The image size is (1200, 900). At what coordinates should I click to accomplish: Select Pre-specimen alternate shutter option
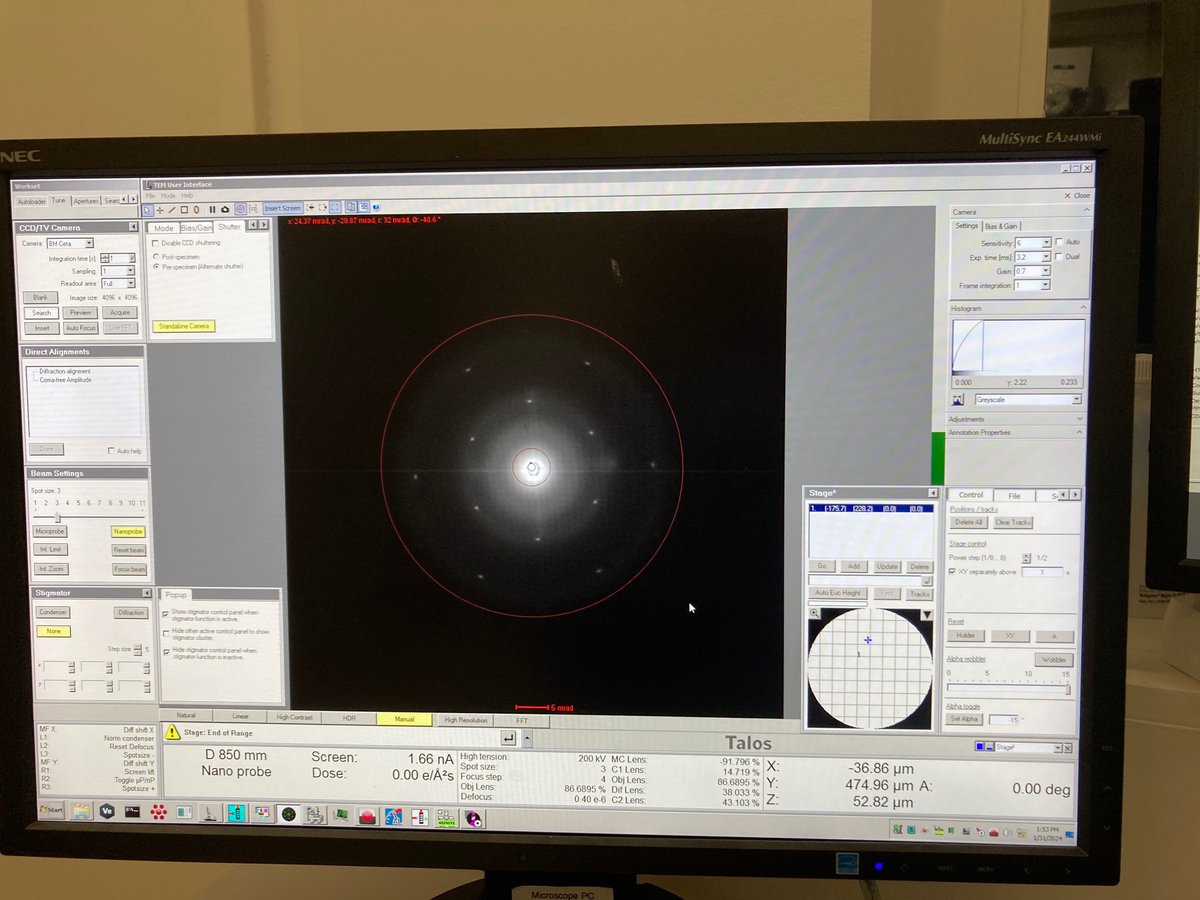pos(155,267)
